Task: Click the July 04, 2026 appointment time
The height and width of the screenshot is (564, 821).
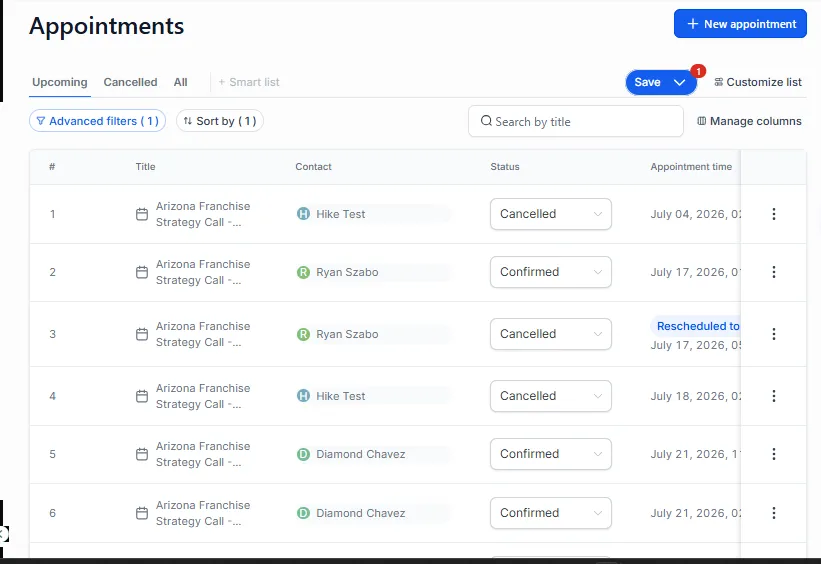Action: 695,214
